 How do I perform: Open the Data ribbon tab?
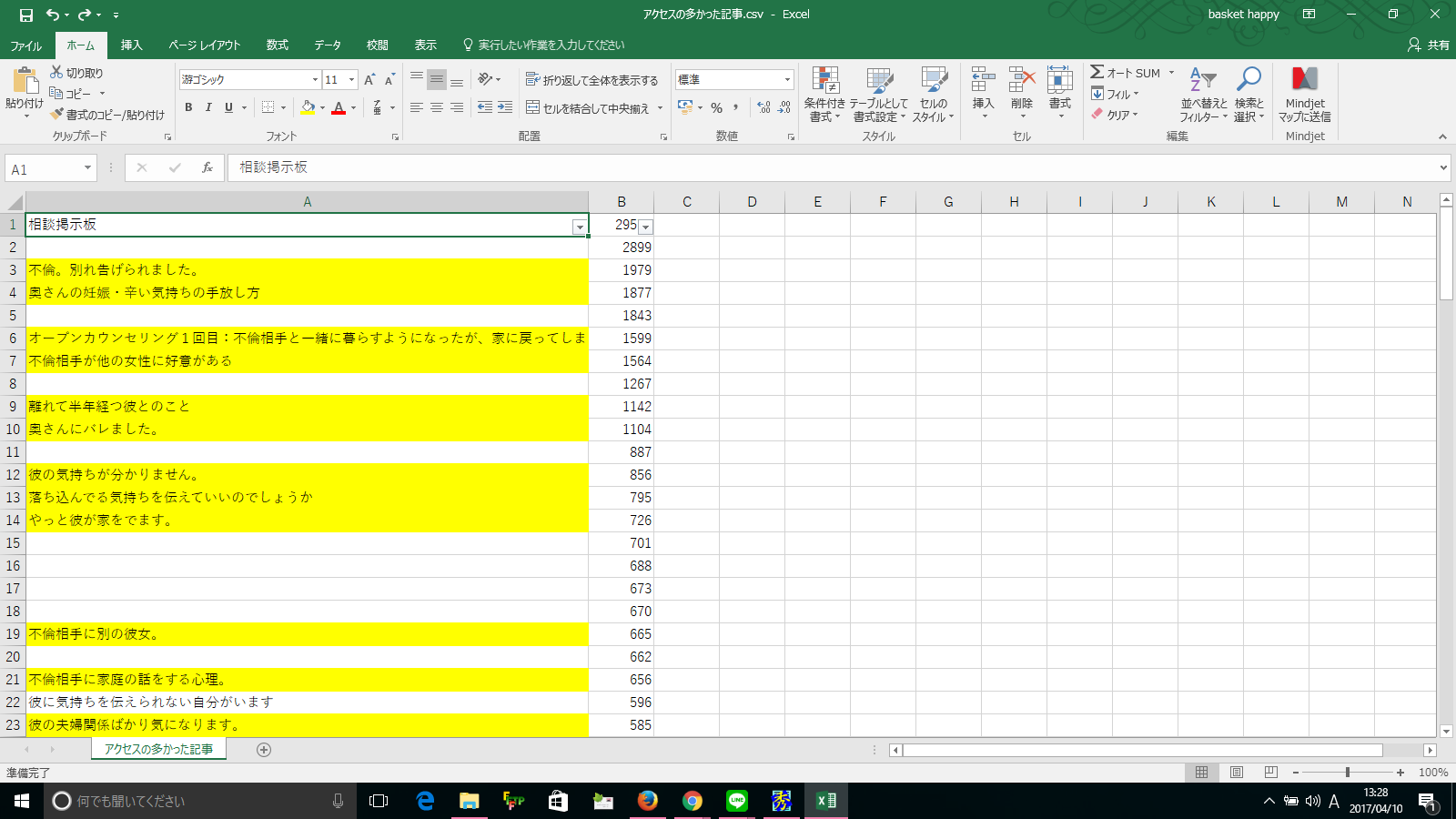tap(328, 45)
